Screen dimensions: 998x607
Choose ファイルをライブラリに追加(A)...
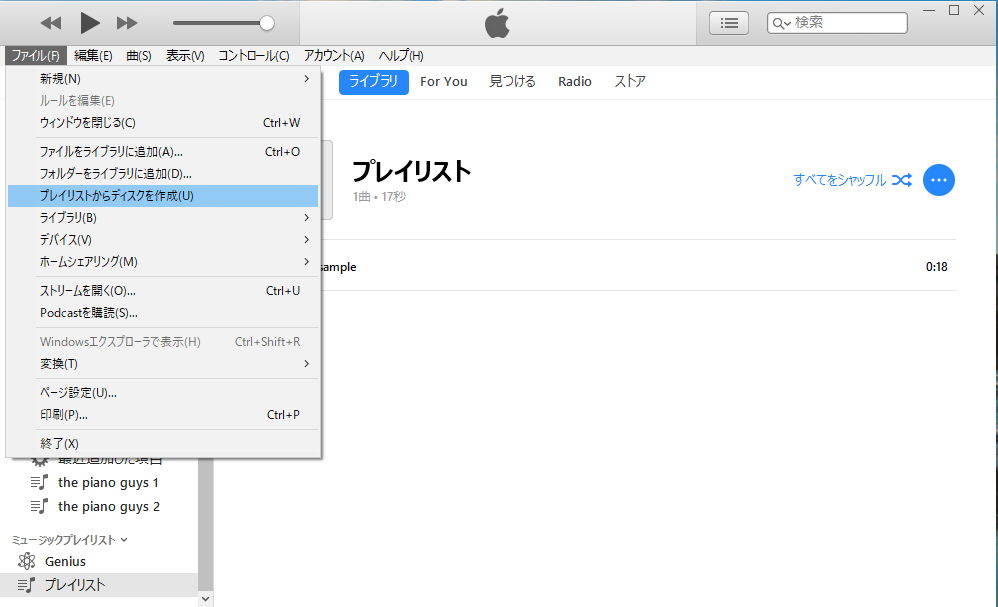163,151
